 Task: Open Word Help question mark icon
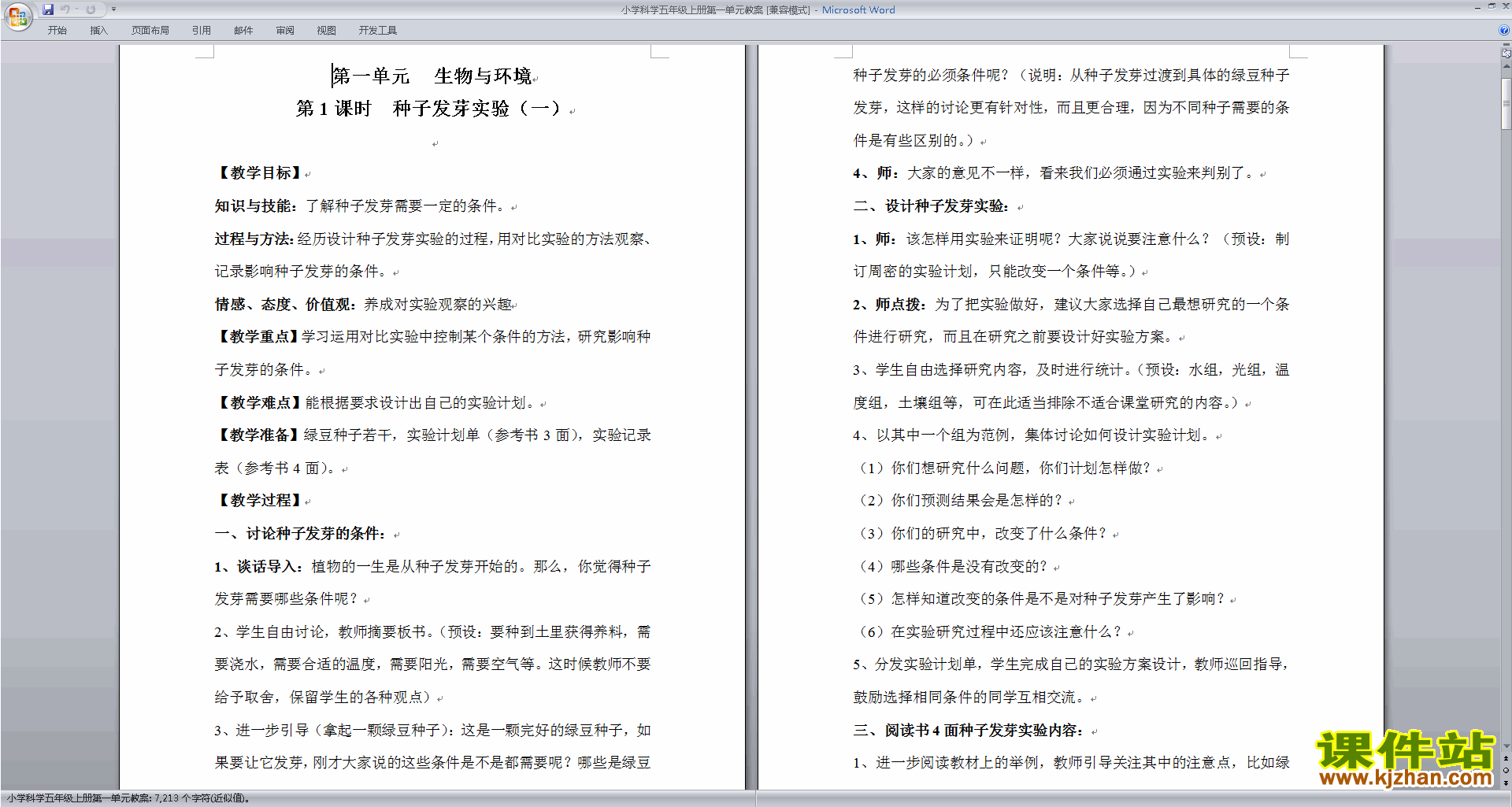pos(1504,30)
